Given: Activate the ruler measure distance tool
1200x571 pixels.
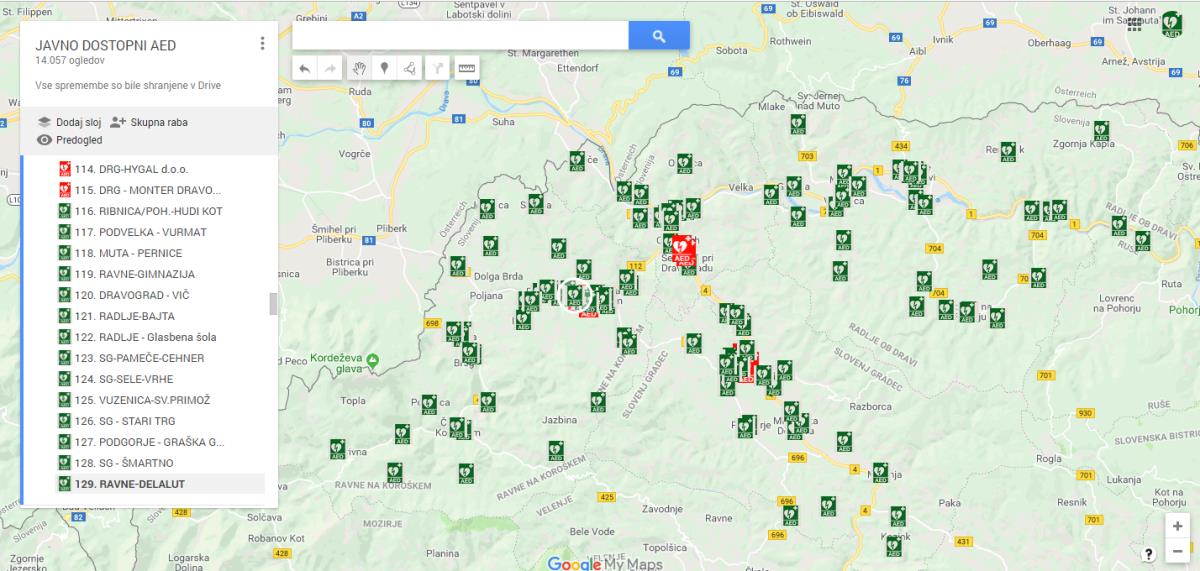Looking at the screenshot, I should click(467, 68).
